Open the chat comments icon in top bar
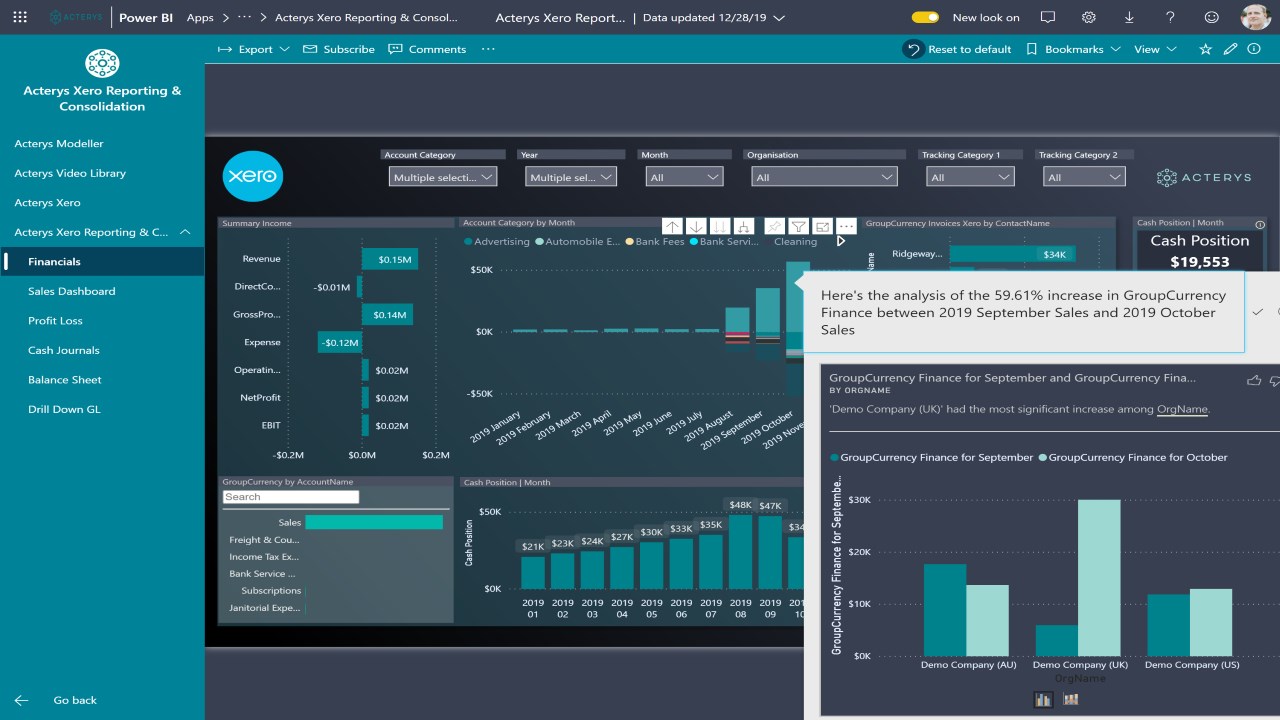Image resolution: width=1280 pixels, height=720 pixels. point(1048,17)
